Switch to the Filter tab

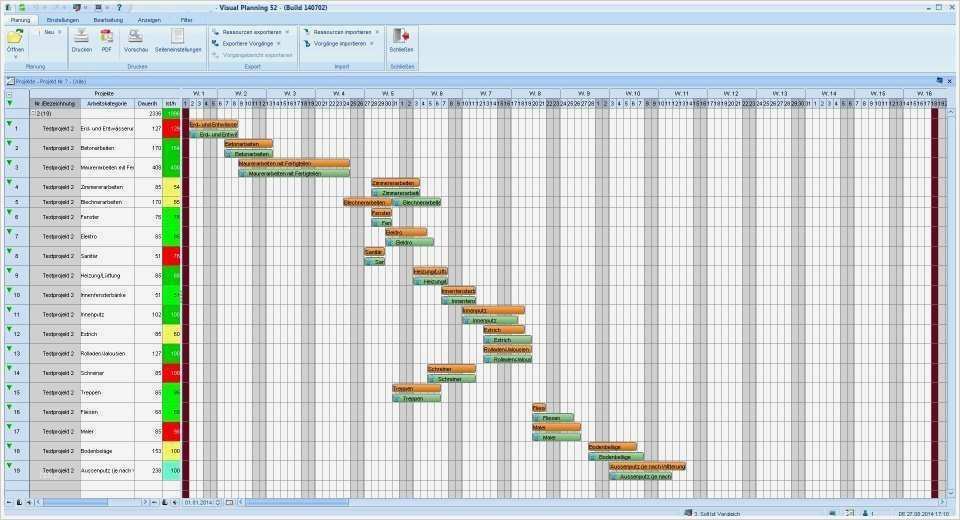point(187,20)
